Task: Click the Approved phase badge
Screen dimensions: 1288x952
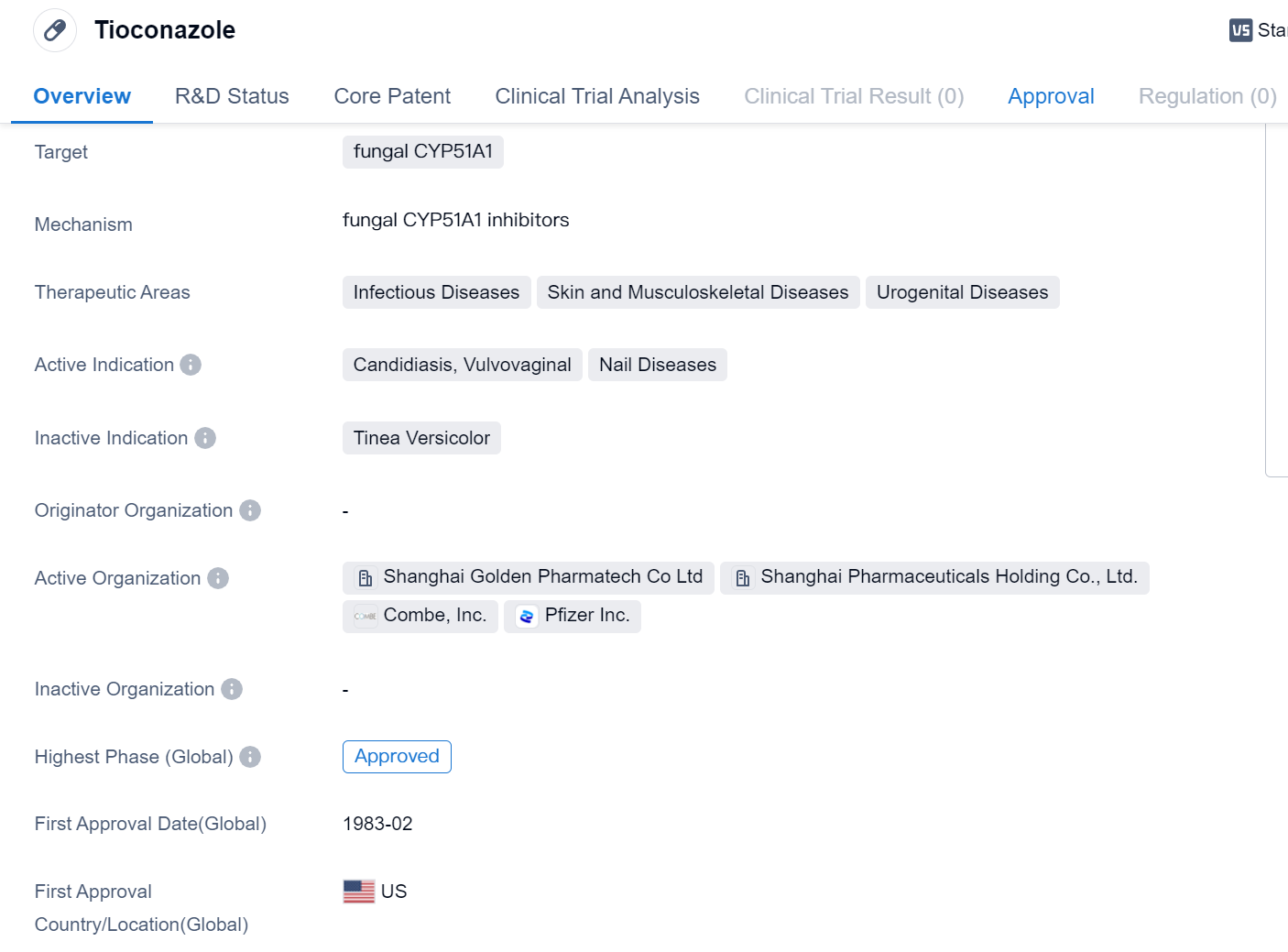Action: tap(397, 756)
